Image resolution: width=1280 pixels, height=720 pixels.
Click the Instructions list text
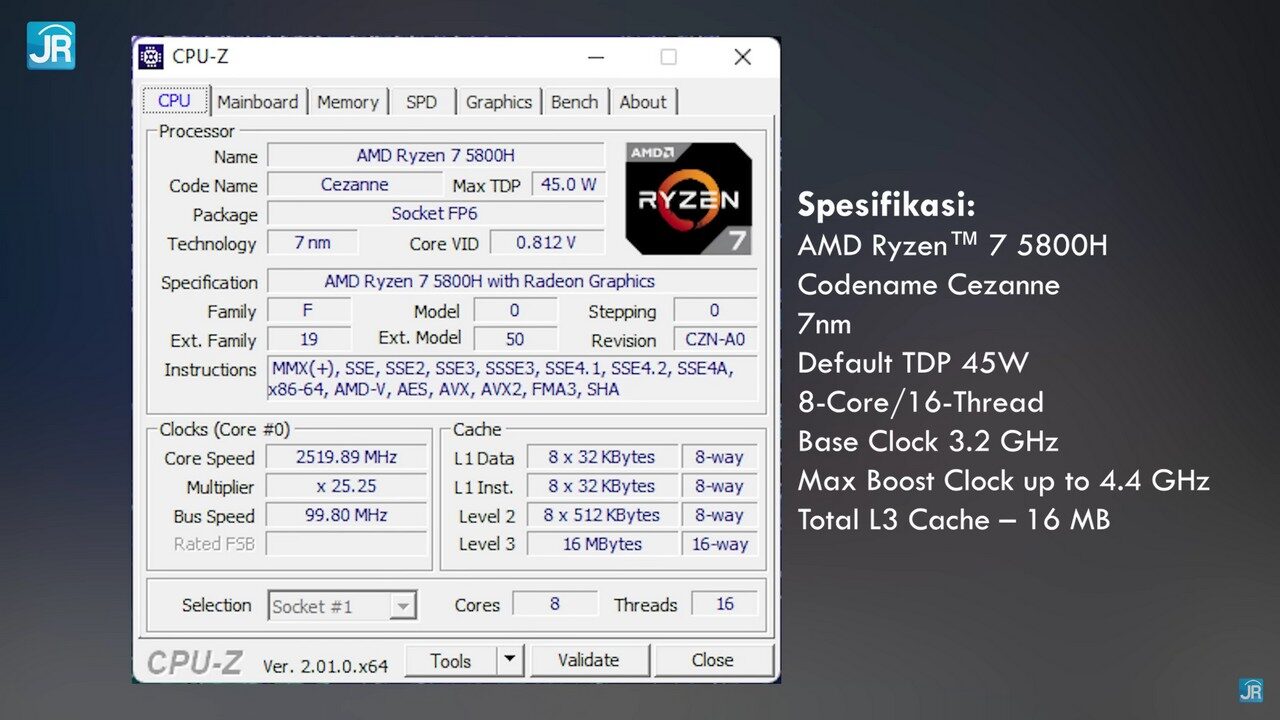(x=512, y=379)
